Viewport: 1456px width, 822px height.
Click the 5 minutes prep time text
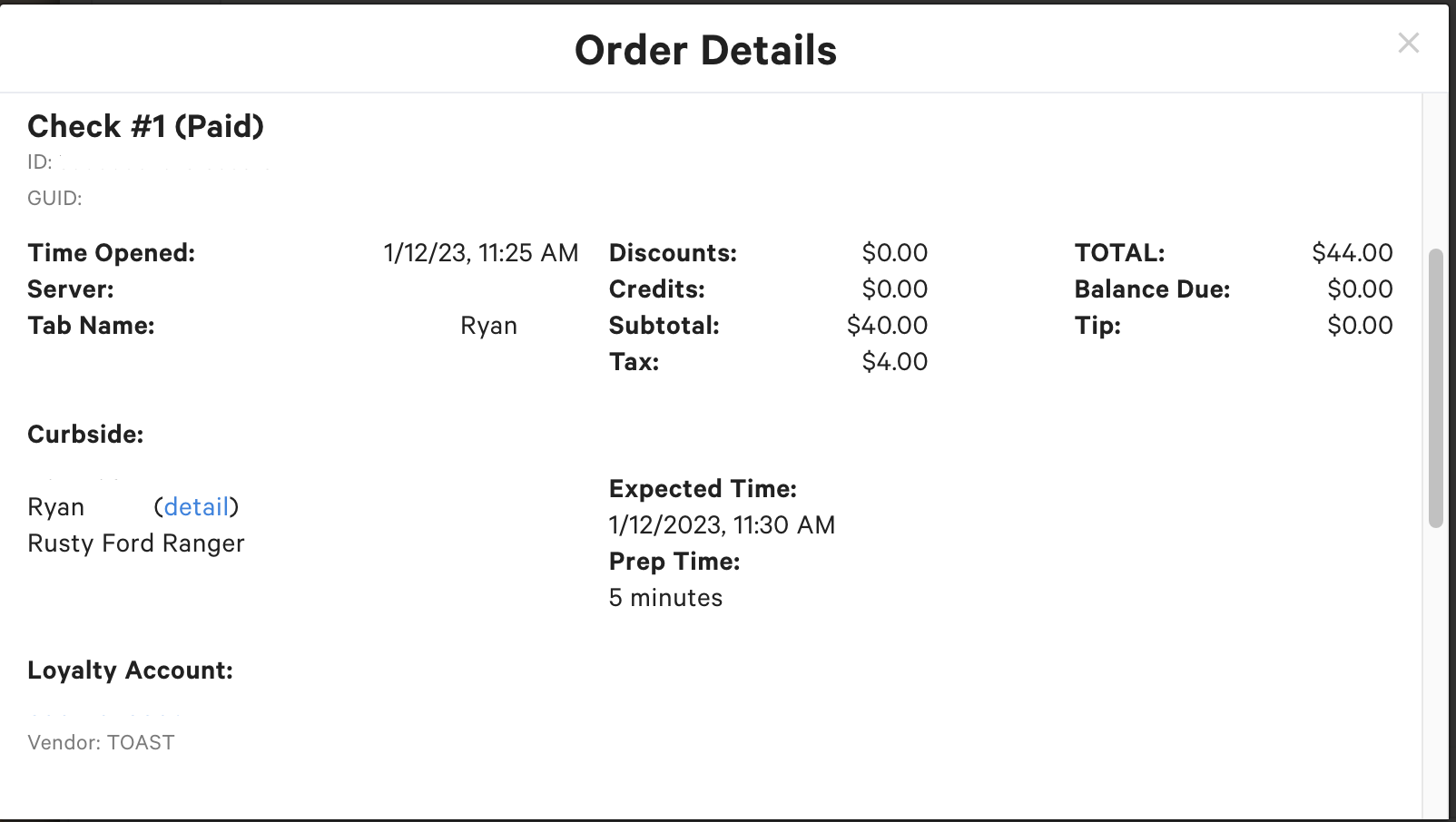click(665, 598)
